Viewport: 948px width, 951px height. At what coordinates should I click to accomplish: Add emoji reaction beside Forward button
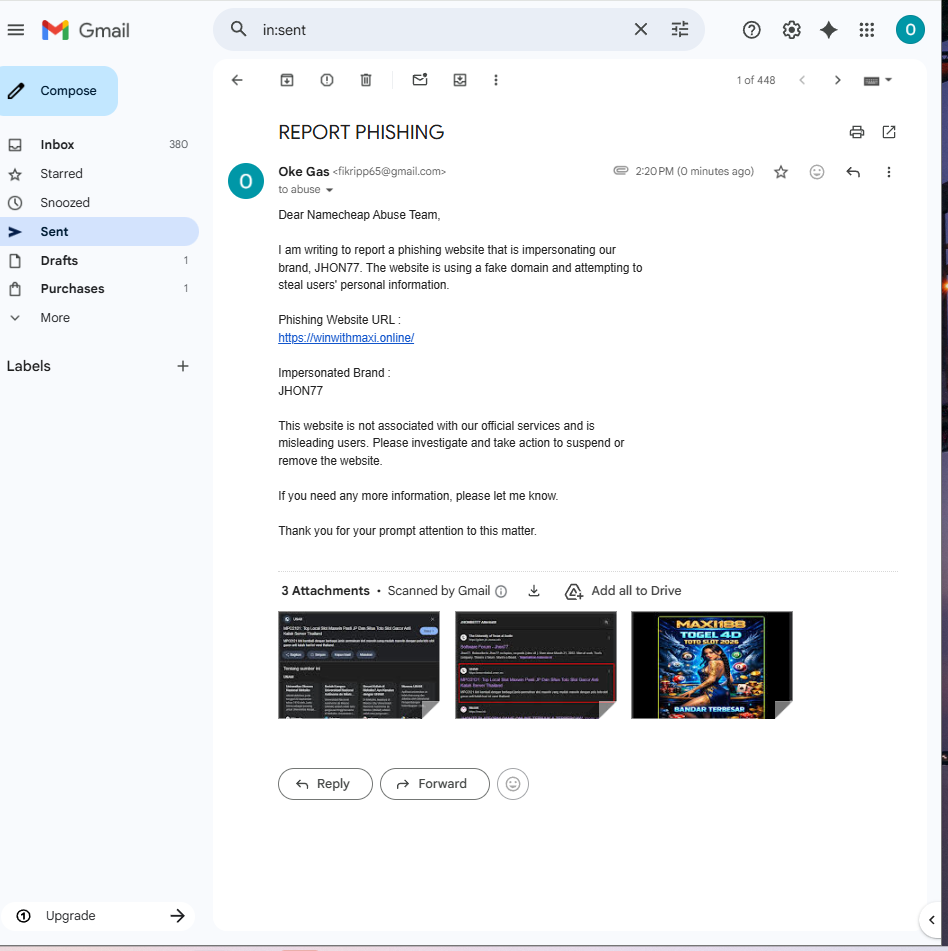pyautogui.click(x=513, y=784)
